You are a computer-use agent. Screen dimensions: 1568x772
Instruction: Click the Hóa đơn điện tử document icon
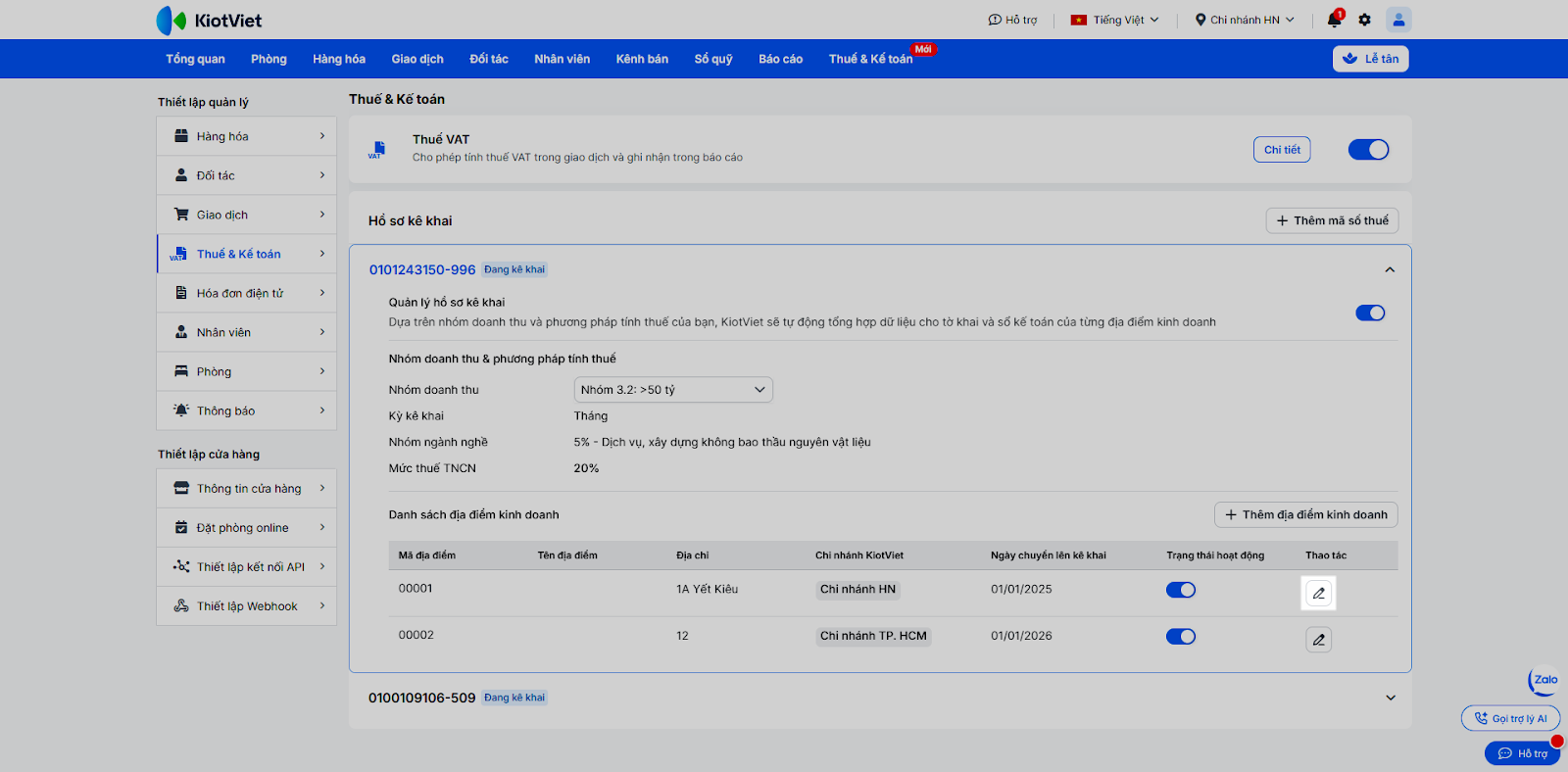pyautogui.click(x=181, y=293)
